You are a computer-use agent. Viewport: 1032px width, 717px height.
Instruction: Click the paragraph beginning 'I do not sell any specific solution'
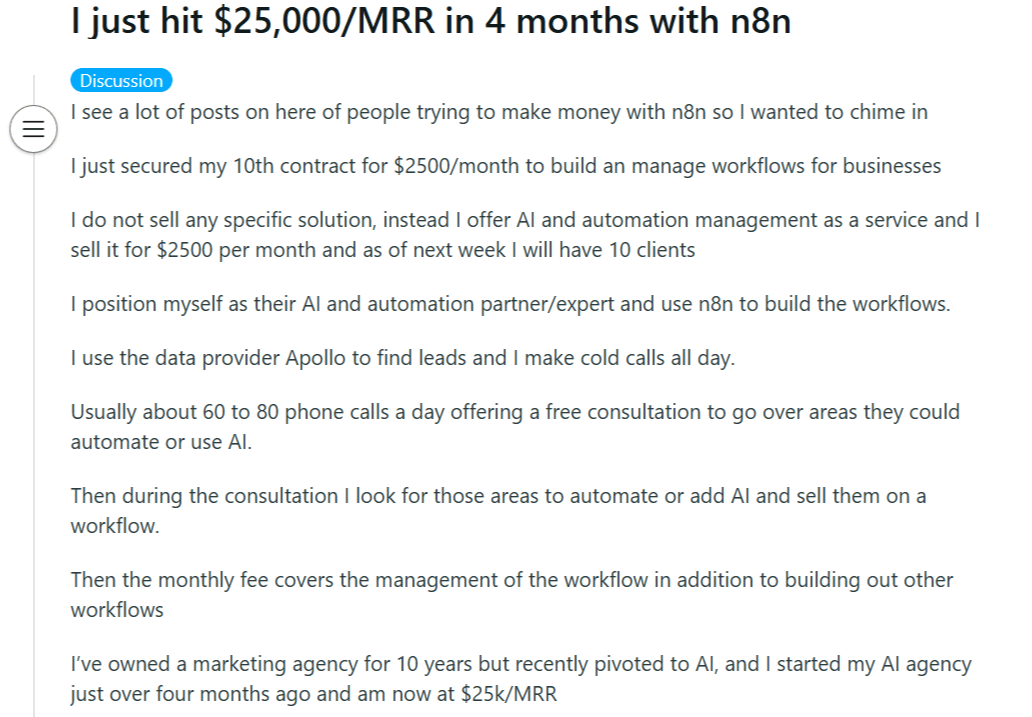(525, 235)
